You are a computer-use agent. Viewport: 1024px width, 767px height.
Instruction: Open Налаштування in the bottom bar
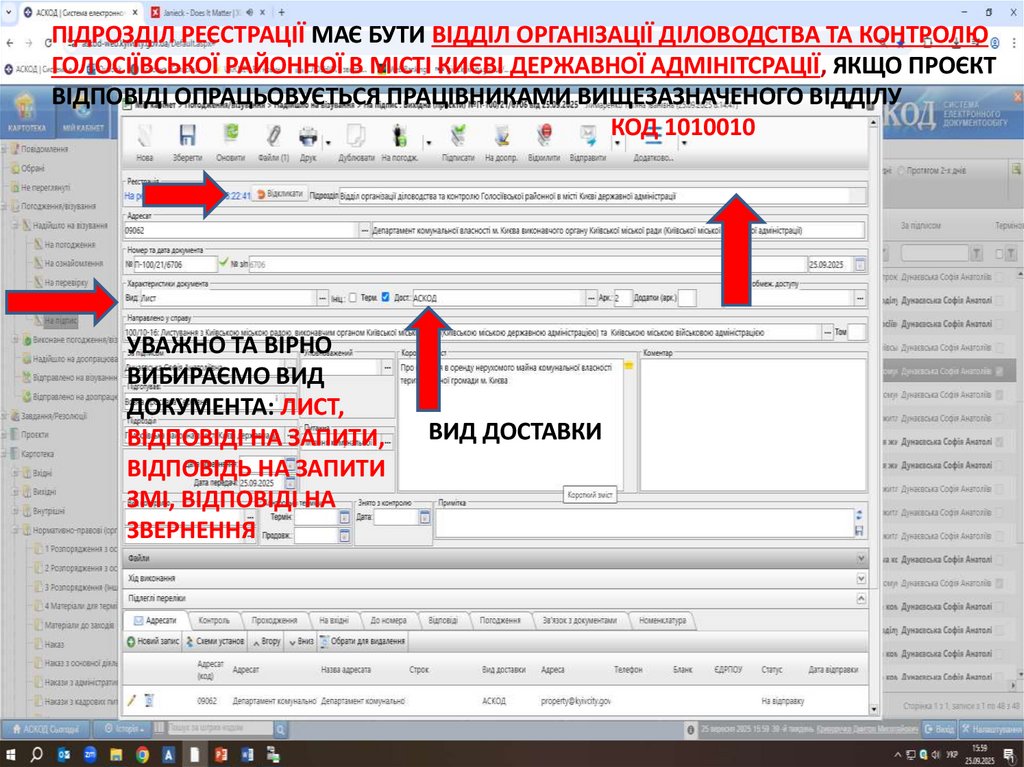[x=991, y=728]
